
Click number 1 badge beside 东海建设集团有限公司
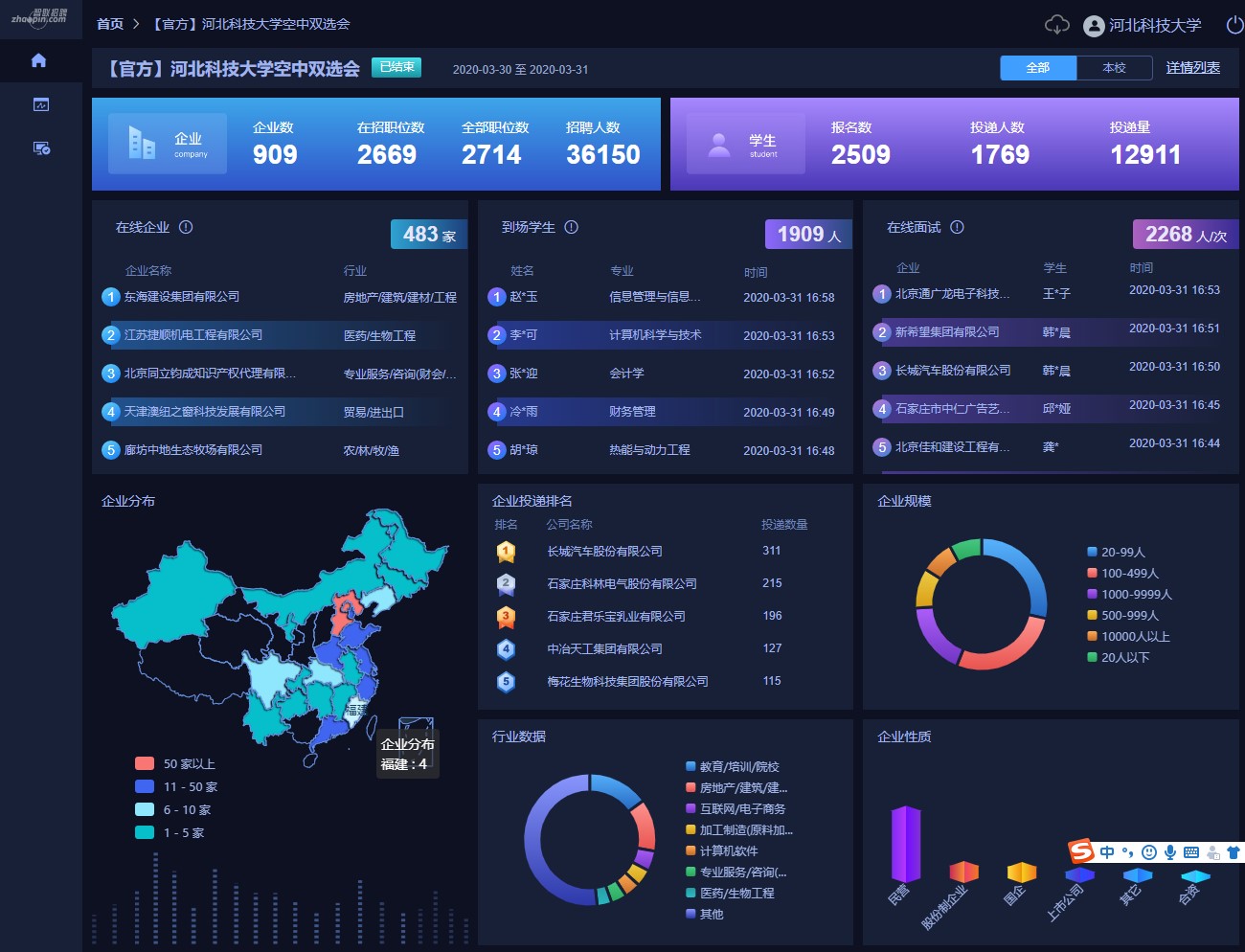point(111,297)
